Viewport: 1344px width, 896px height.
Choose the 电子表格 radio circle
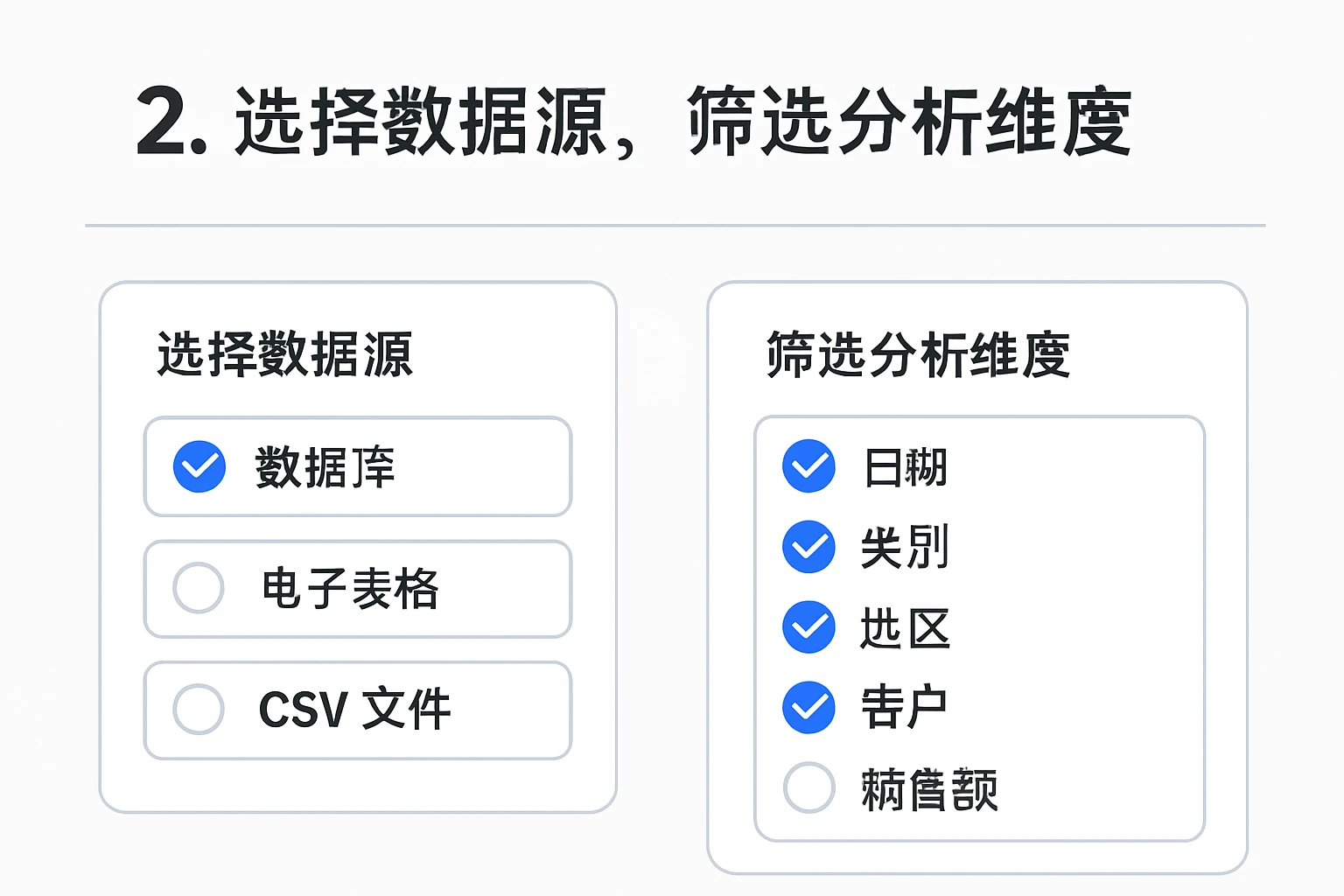(x=199, y=587)
